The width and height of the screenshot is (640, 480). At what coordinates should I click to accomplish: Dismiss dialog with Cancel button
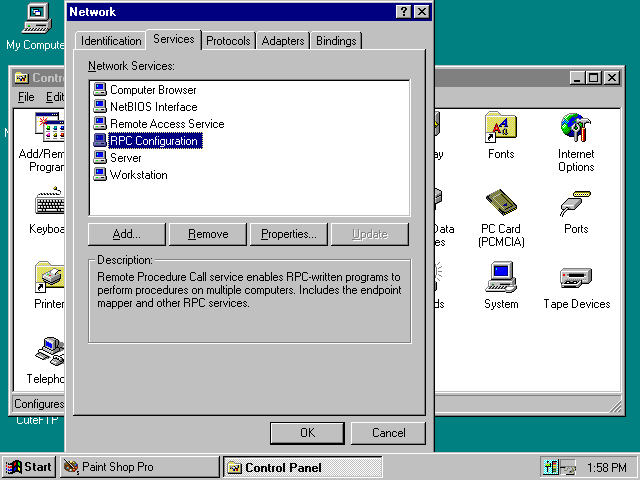coord(388,433)
